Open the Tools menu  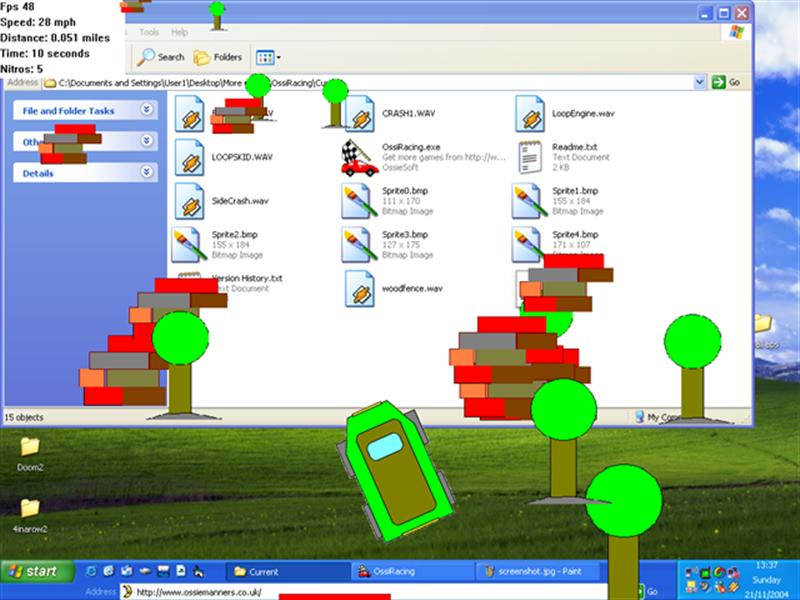point(149,32)
